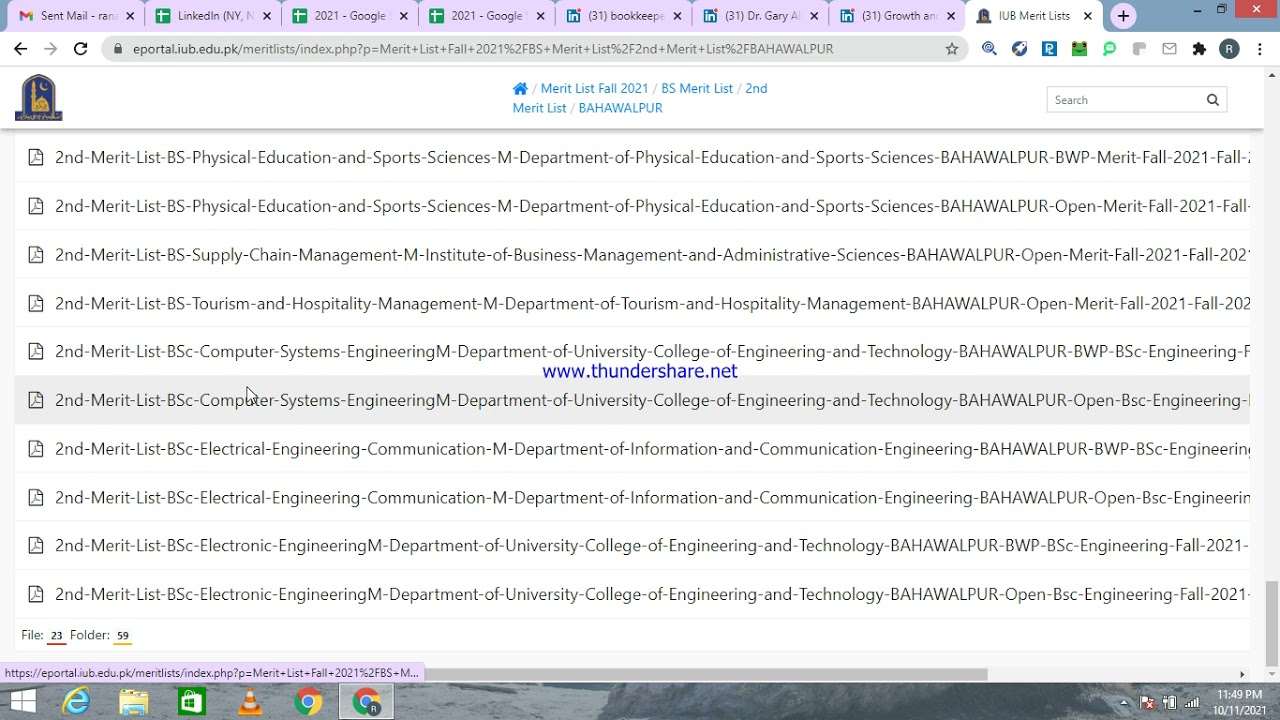Open Tourism-and-Hospitality-Management merit list file

point(652,303)
